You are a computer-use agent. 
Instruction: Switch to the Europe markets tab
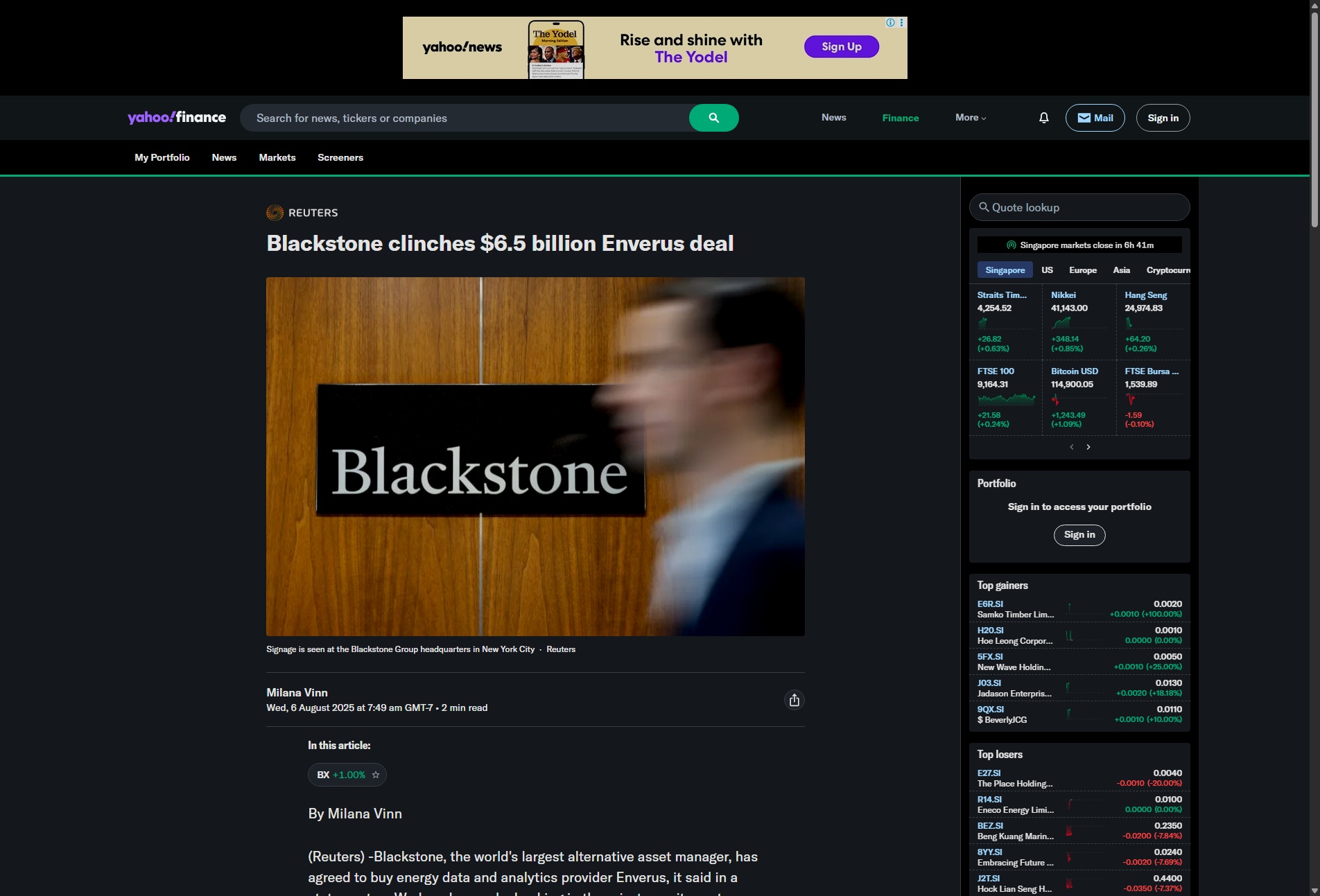point(1083,270)
